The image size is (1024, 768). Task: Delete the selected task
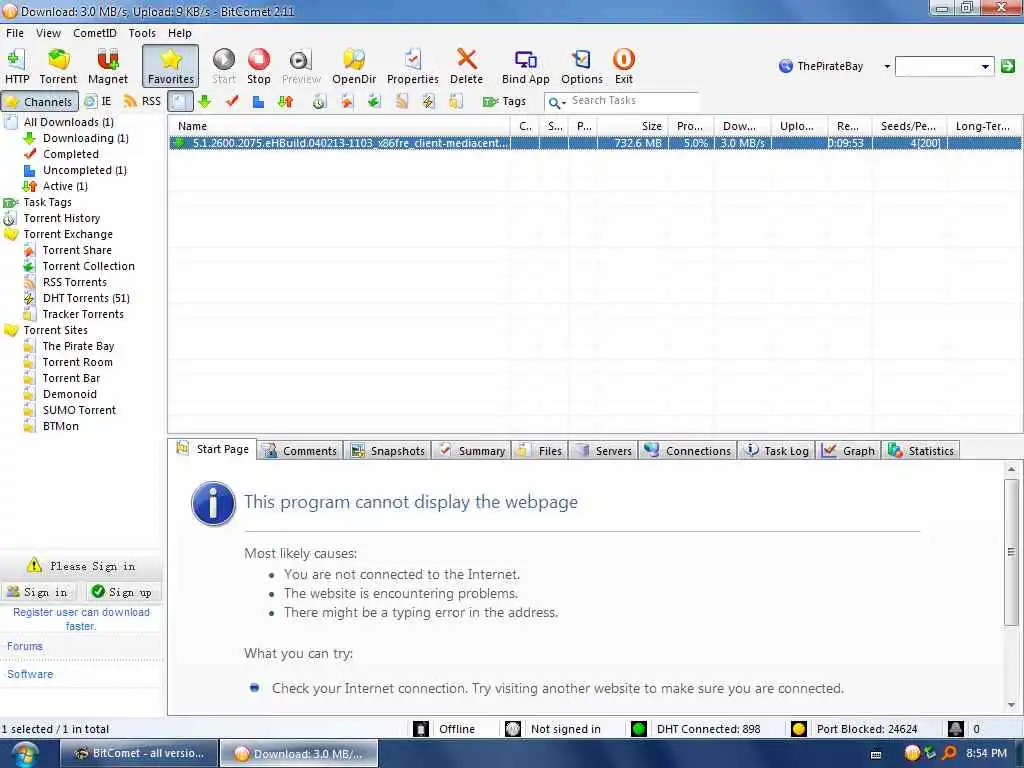[x=466, y=66]
